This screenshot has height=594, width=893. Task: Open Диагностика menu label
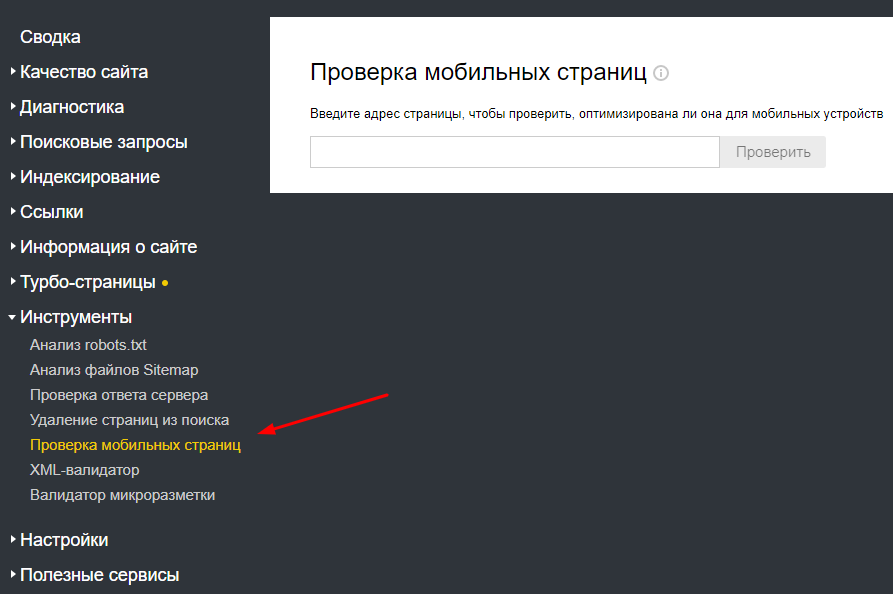(72, 107)
